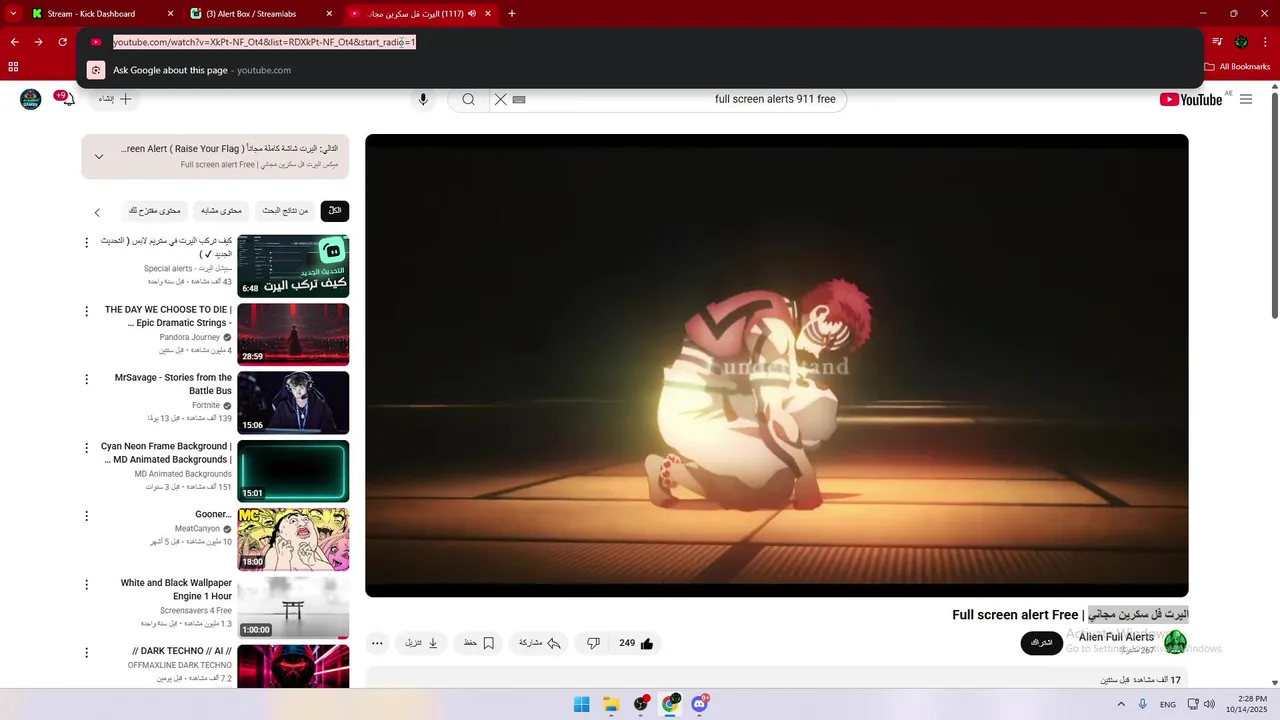The image size is (1280, 720).
Task: Open options for كيف تركب اليرت video
Action: (x=86, y=243)
